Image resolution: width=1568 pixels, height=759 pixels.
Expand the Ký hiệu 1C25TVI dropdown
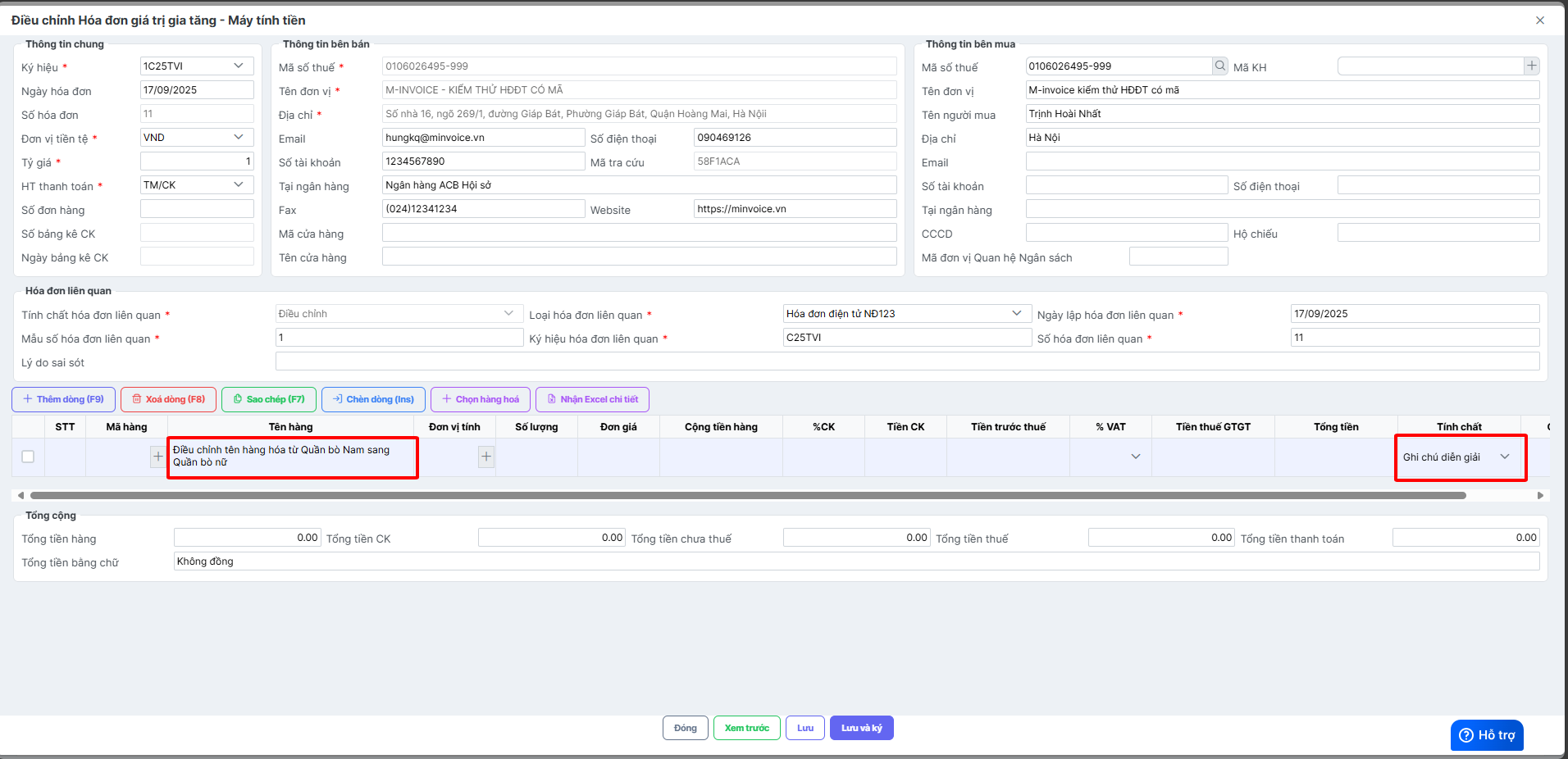(x=239, y=66)
